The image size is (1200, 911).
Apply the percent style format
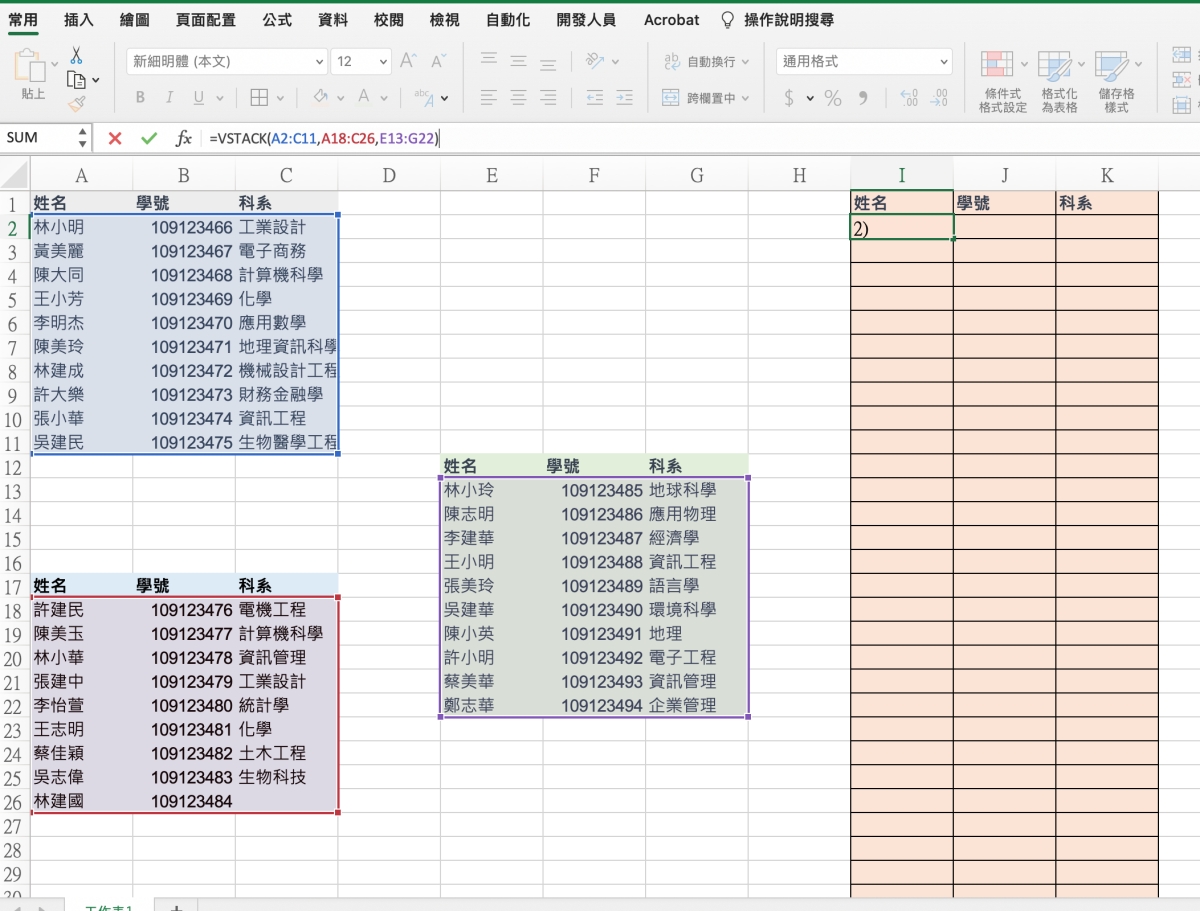[833, 98]
